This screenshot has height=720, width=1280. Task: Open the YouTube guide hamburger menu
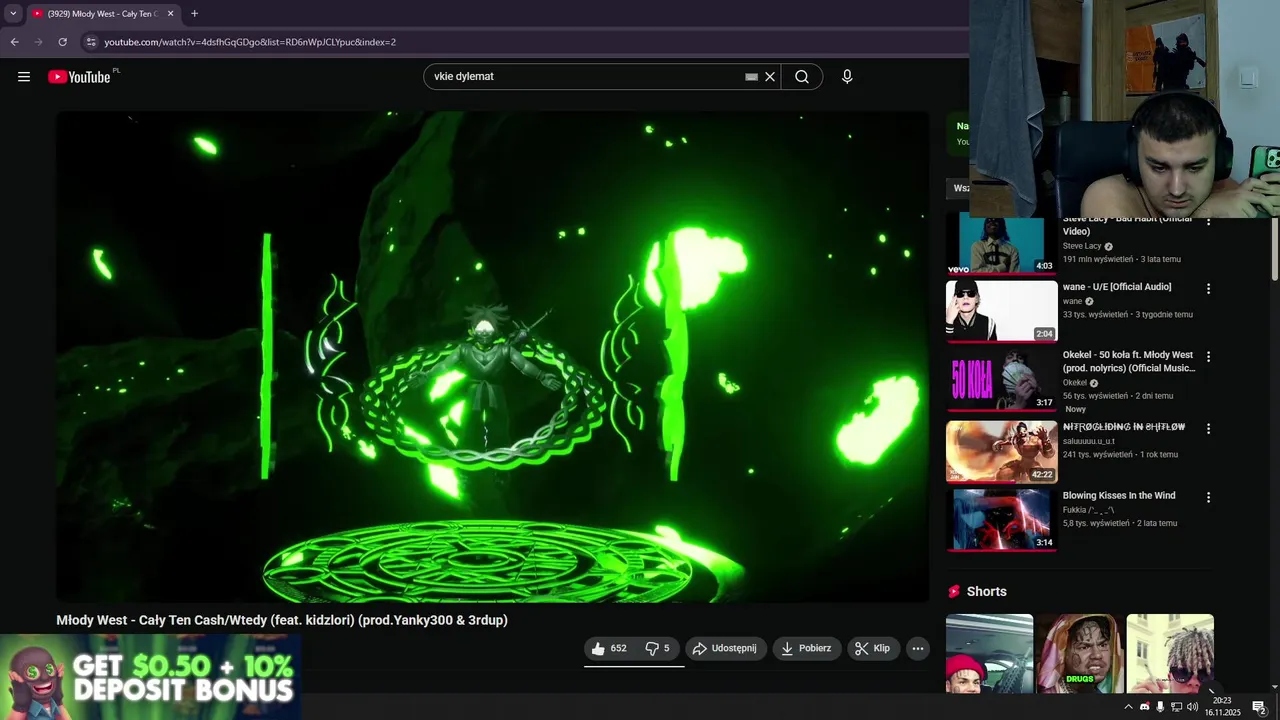(24, 76)
